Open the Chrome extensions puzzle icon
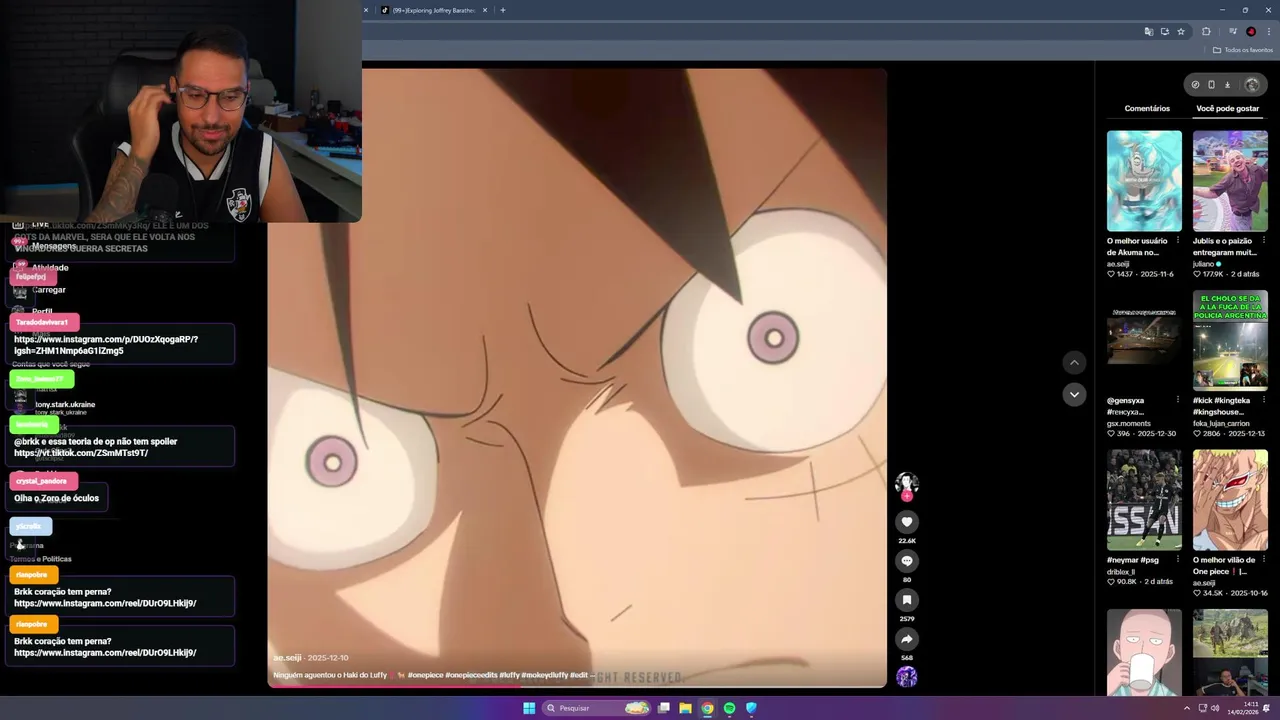Screen dimensions: 1280x720 coord(1206,32)
